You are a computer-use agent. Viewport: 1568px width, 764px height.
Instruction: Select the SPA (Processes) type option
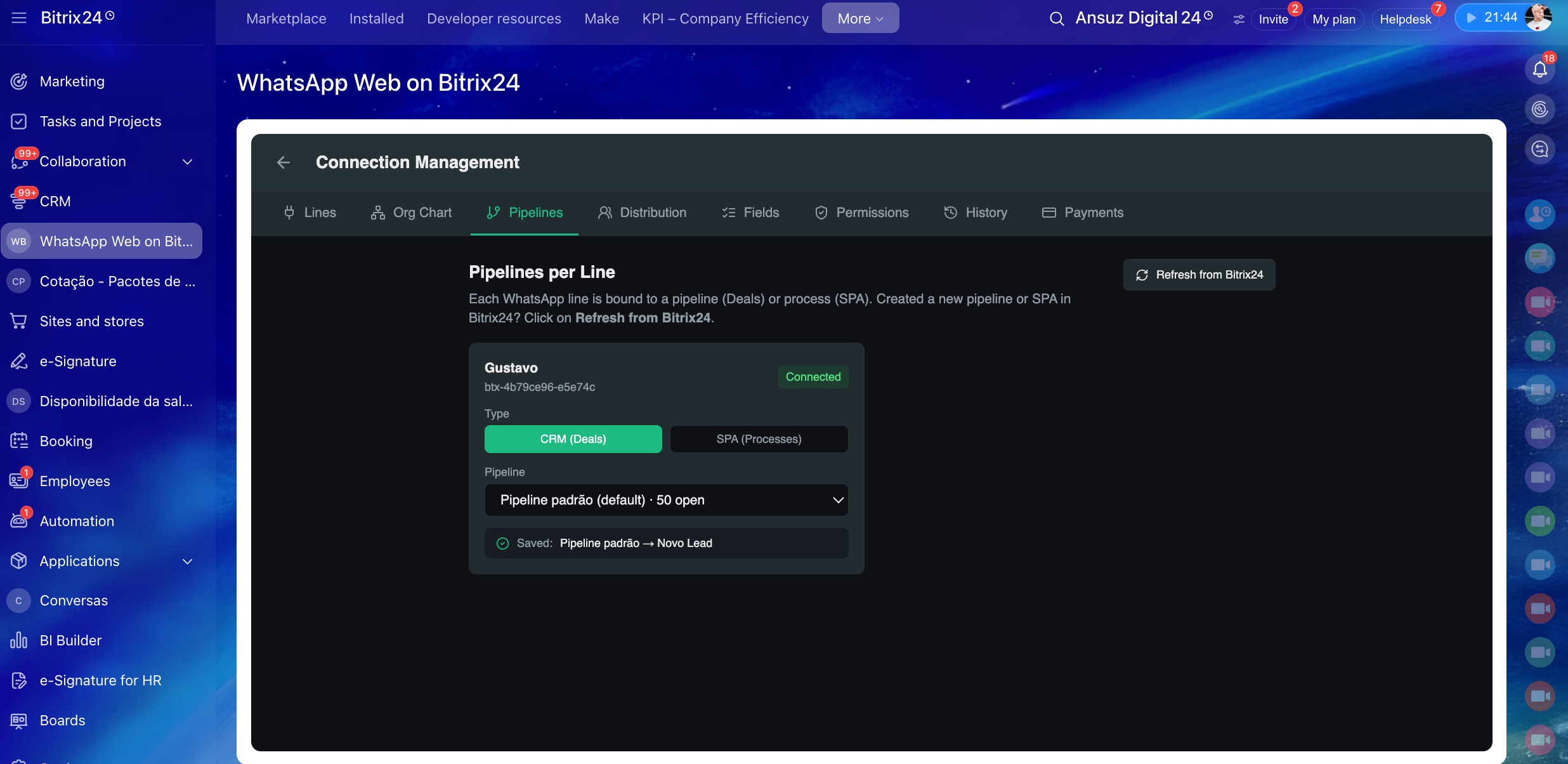pyautogui.click(x=759, y=439)
